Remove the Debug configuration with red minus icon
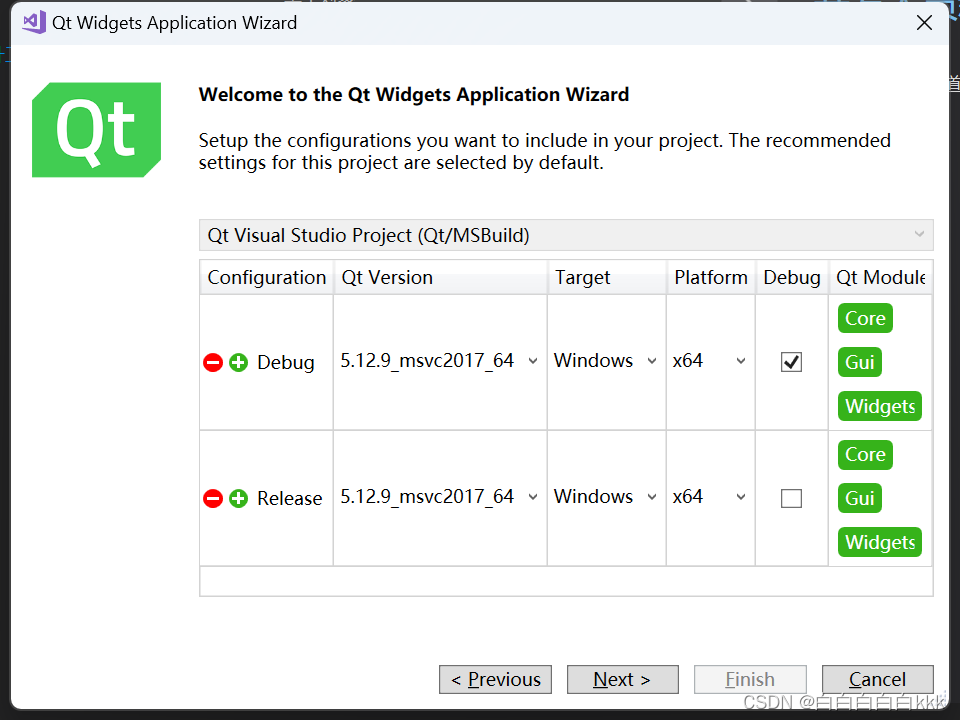 pyautogui.click(x=212, y=362)
